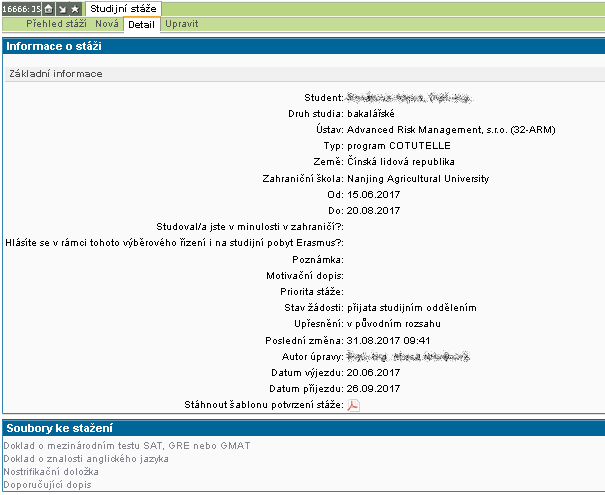
Task: Click the Nostrifikační doložka link
Action: pyautogui.click(x=52, y=471)
